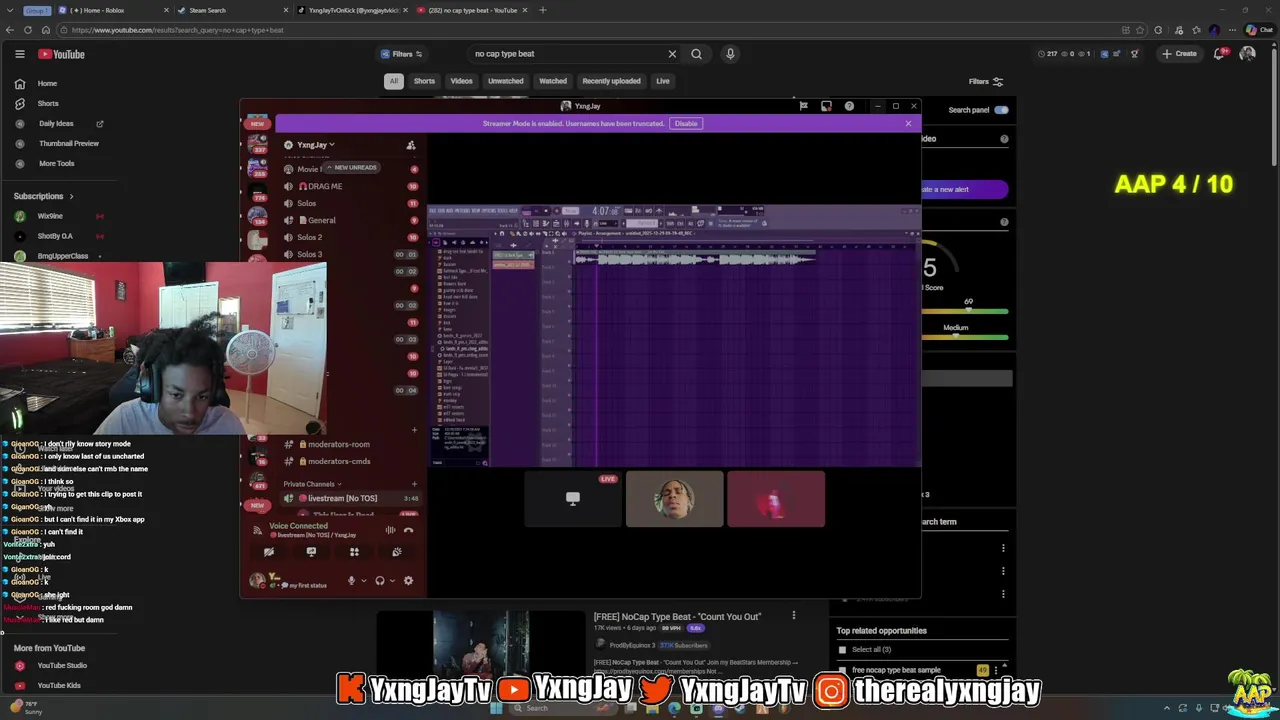Screen dimensions: 1280x720
Task: Open Daily Ideas sidebar link
Action: coord(56,124)
